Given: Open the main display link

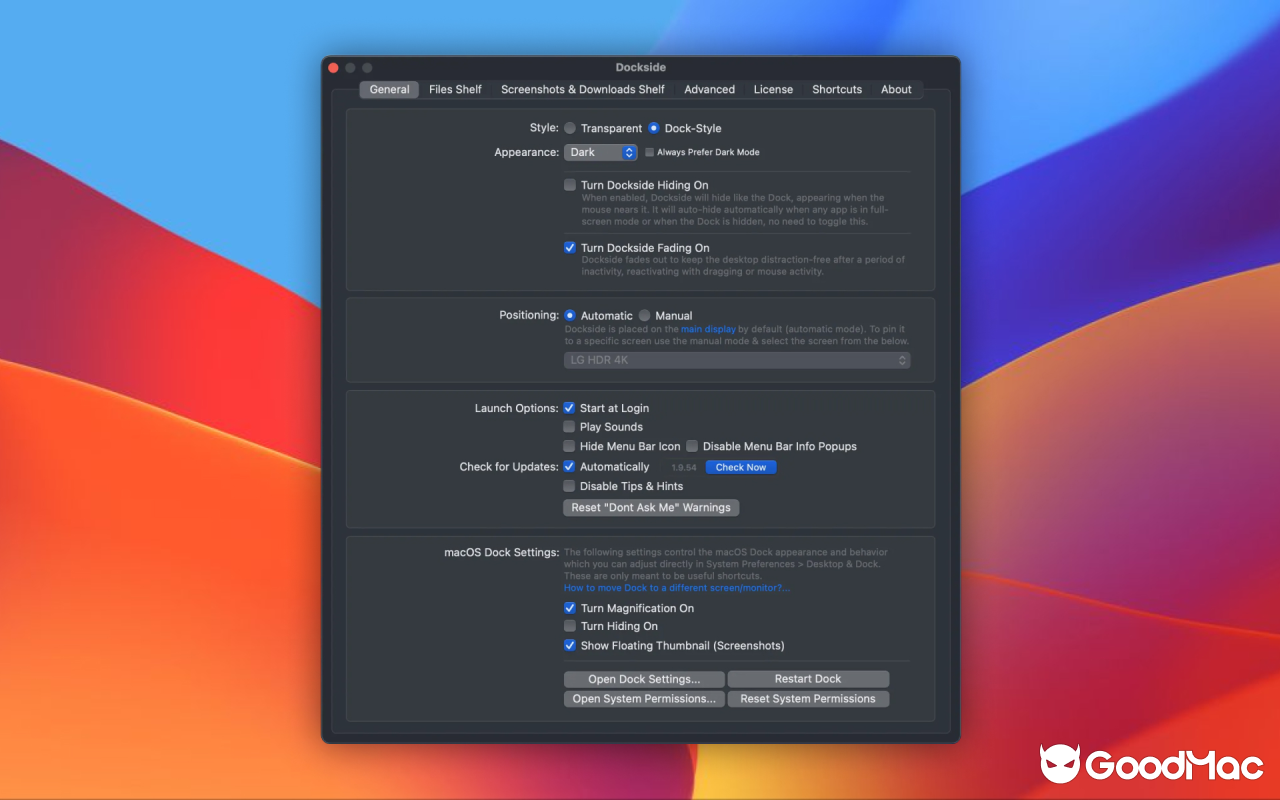Looking at the screenshot, I should point(708,328).
